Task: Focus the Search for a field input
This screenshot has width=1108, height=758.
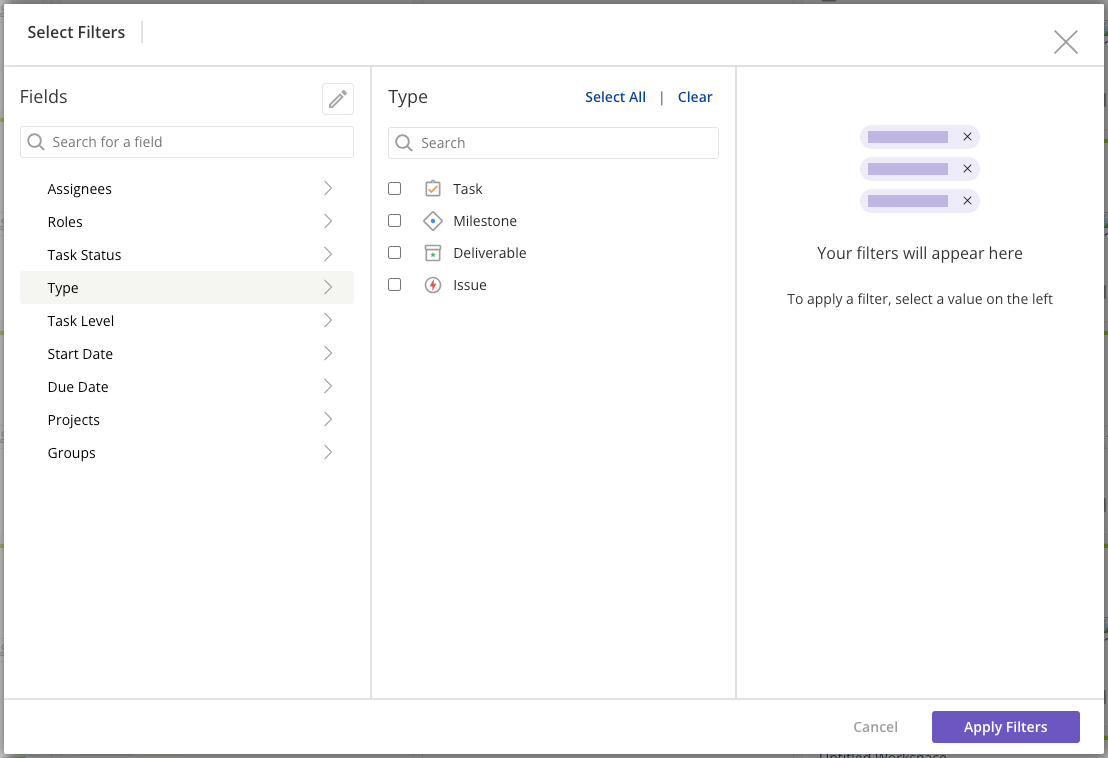Action: point(187,142)
